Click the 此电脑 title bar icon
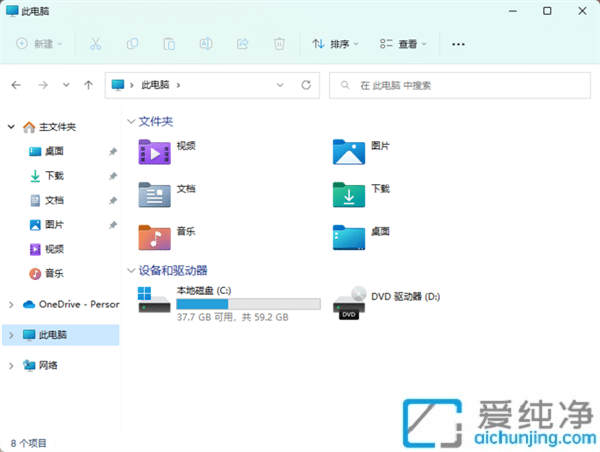Image resolution: width=600 pixels, height=452 pixels. pos(12,11)
